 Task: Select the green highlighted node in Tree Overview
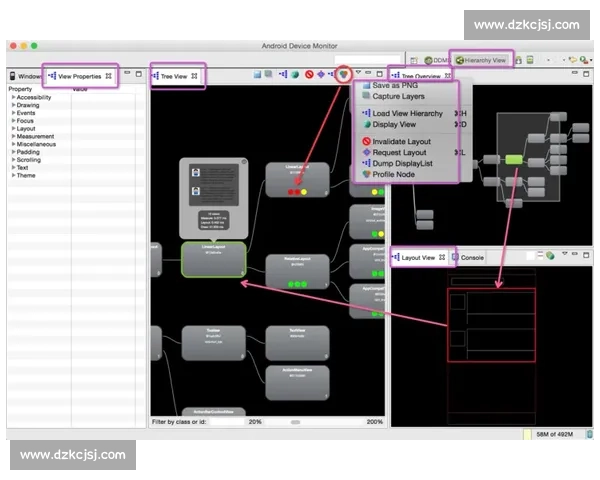[514, 159]
